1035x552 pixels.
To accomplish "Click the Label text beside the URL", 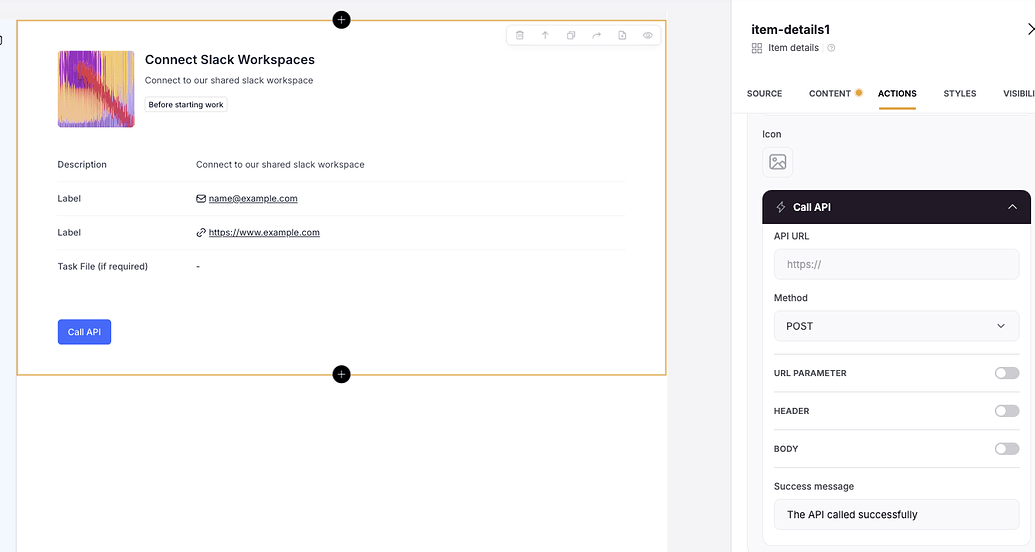I will pyautogui.click(x=69, y=232).
